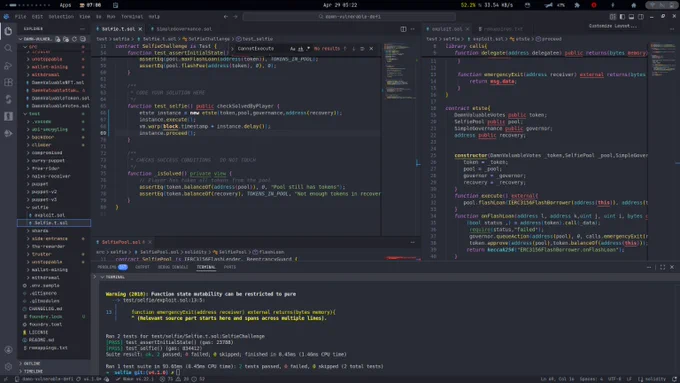Go to next match in find widget
The image size is (680, 383).
click(x=353, y=49)
